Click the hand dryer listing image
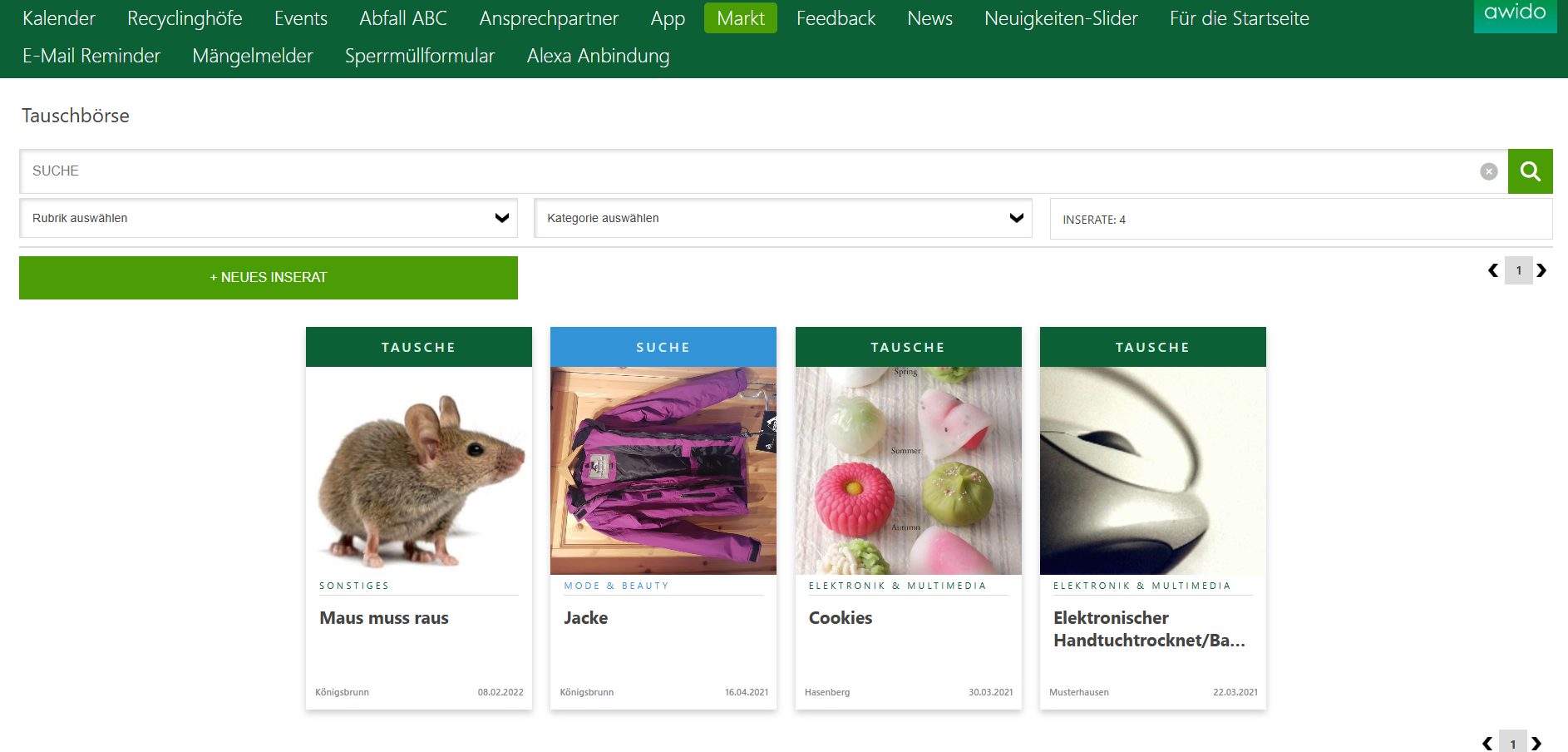1568x752 pixels. tap(1152, 471)
